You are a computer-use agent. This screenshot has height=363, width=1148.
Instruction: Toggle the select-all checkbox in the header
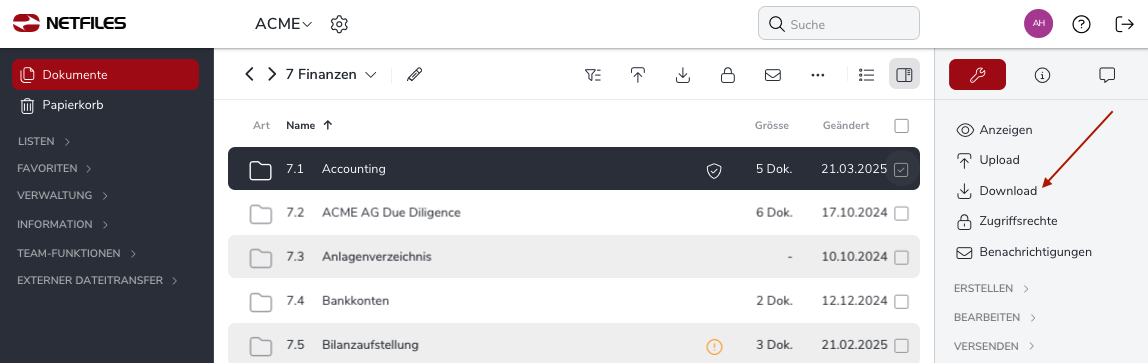click(901, 126)
